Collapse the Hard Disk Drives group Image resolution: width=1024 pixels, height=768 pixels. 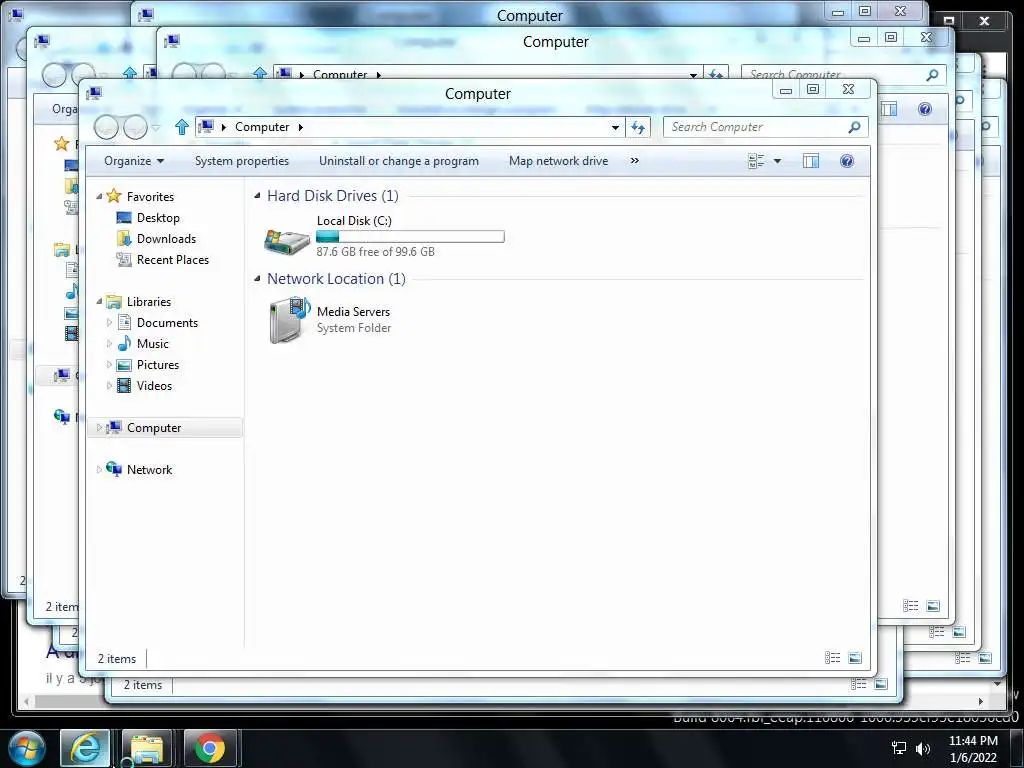(x=257, y=195)
